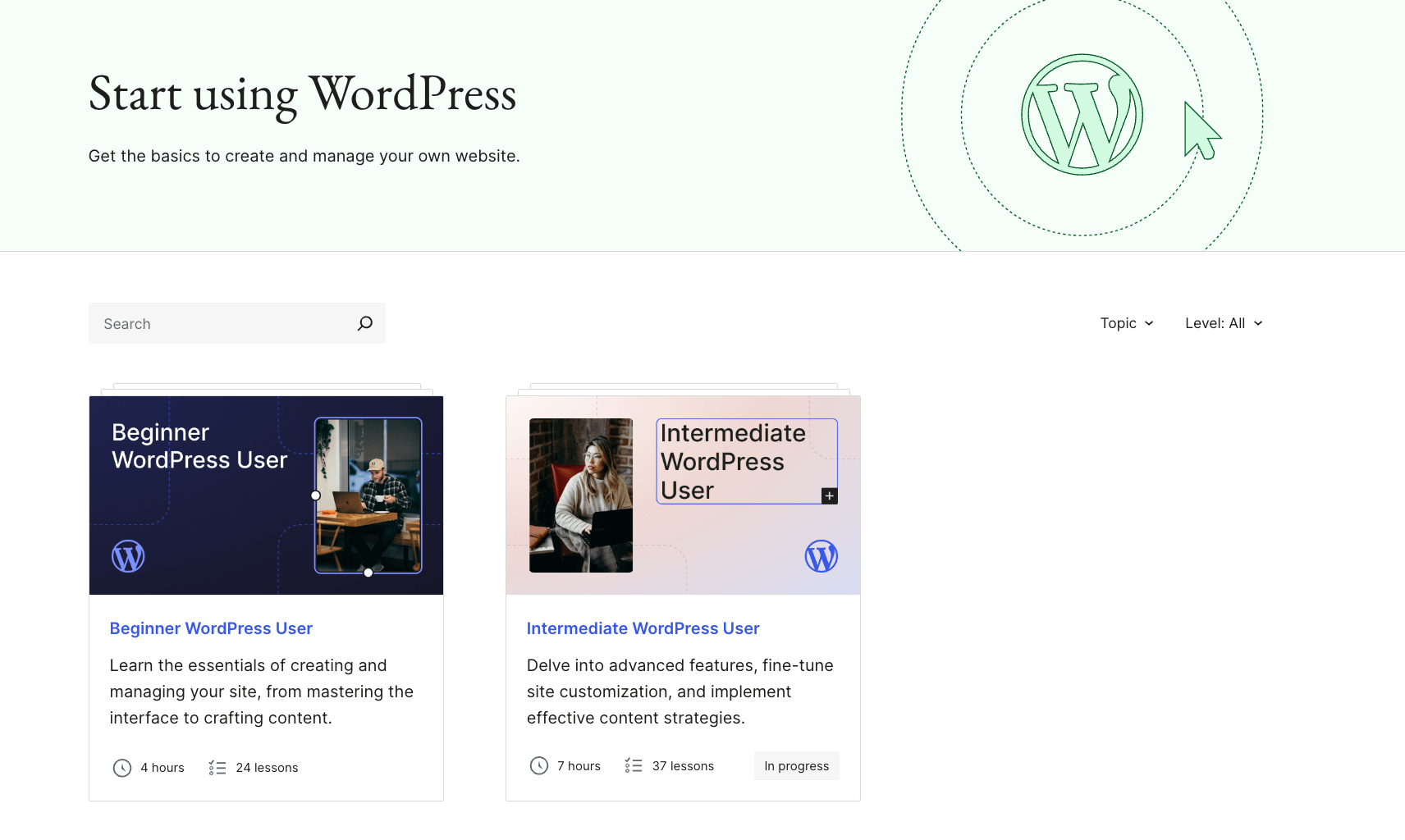Screen dimensions: 1405x840
Task: Click the clock icon beside 4 hours
Action: pos(122,768)
